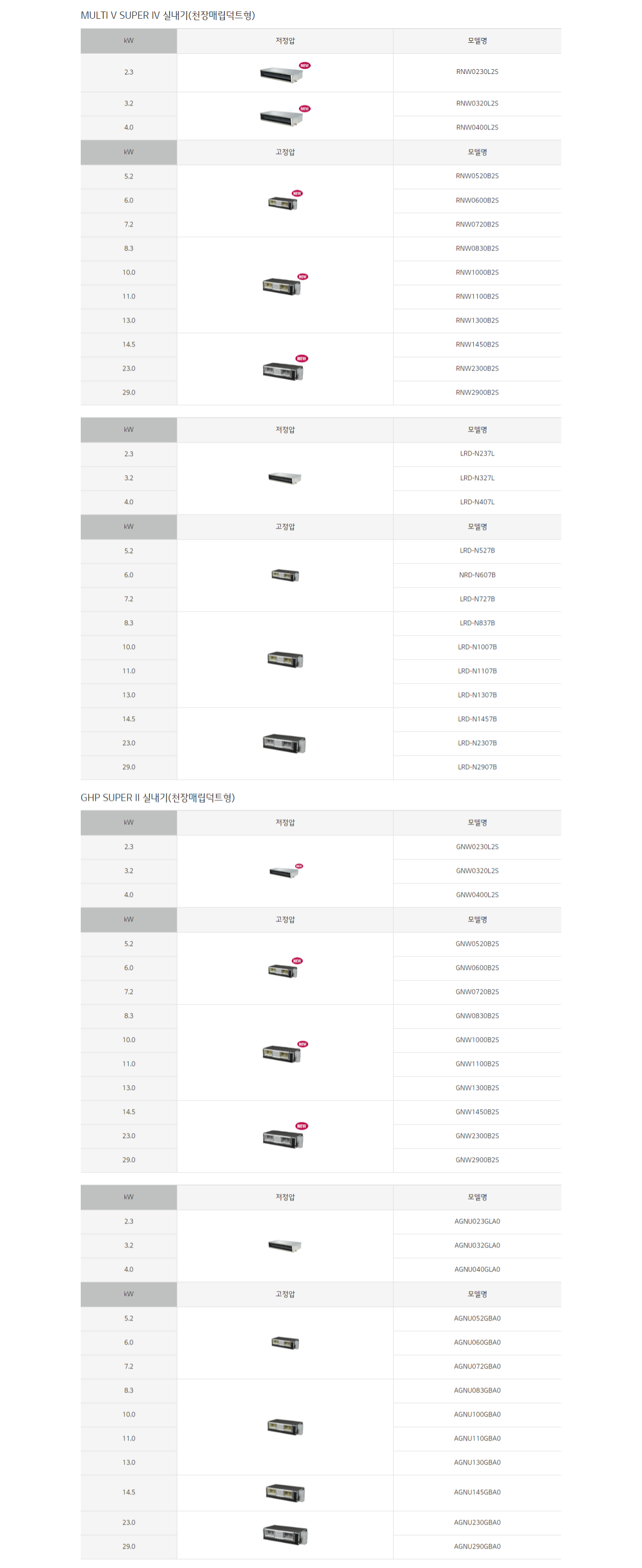Click the NEW badge on the RNW0230L2S image
Screen dimensions: 642x1568
pyautogui.click(x=305, y=65)
